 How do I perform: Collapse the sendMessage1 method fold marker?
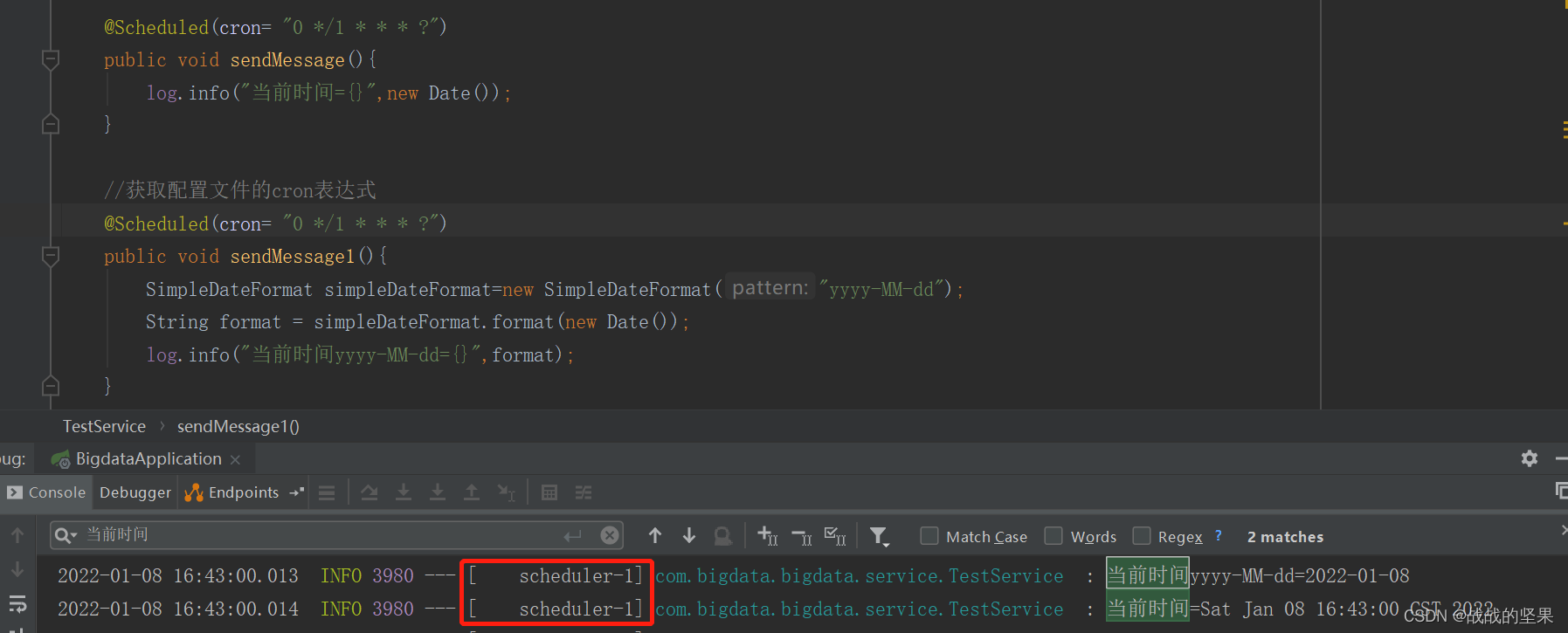[51, 257]
